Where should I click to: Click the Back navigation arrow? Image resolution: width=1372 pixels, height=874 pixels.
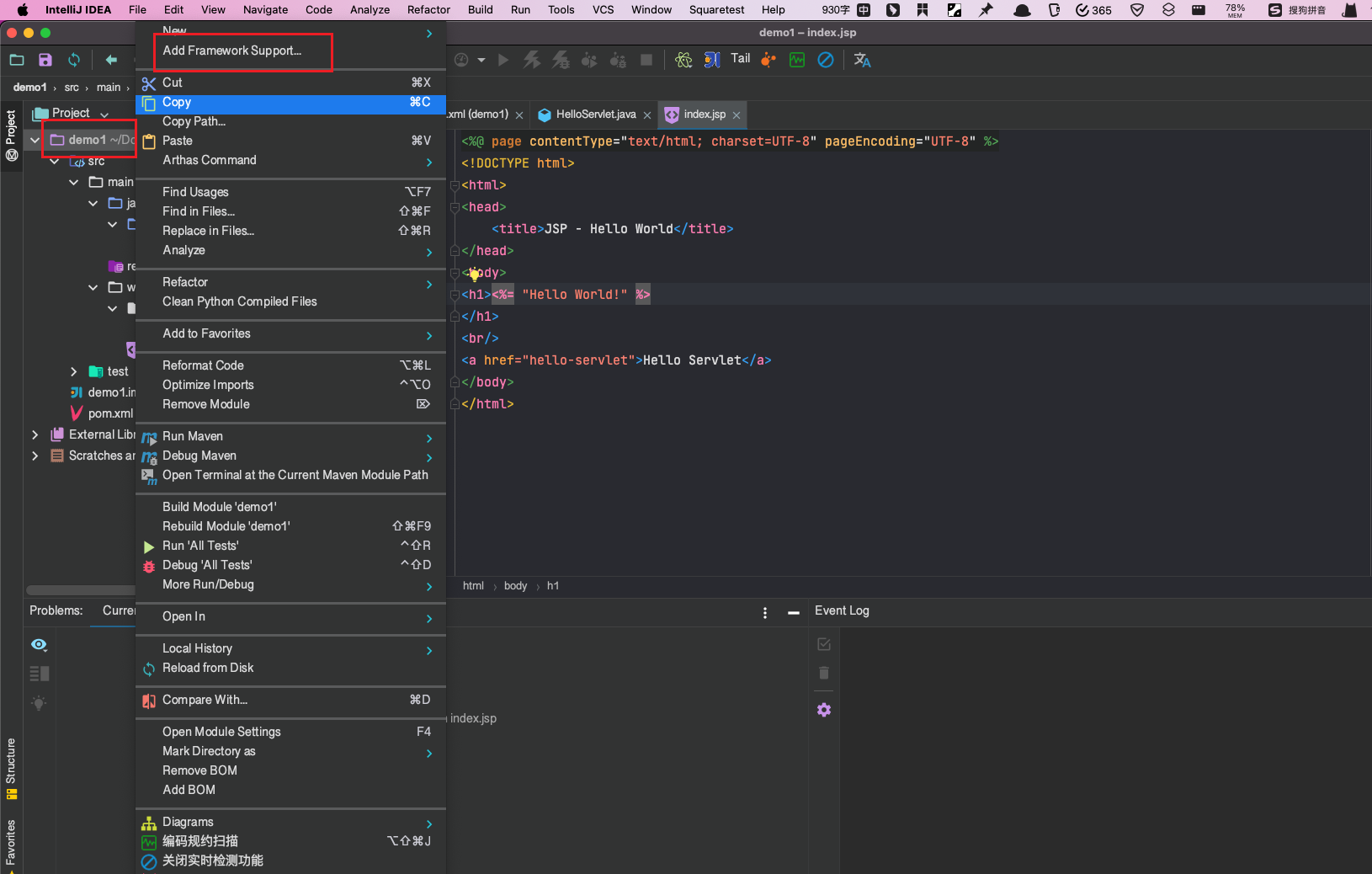(111, 60)
